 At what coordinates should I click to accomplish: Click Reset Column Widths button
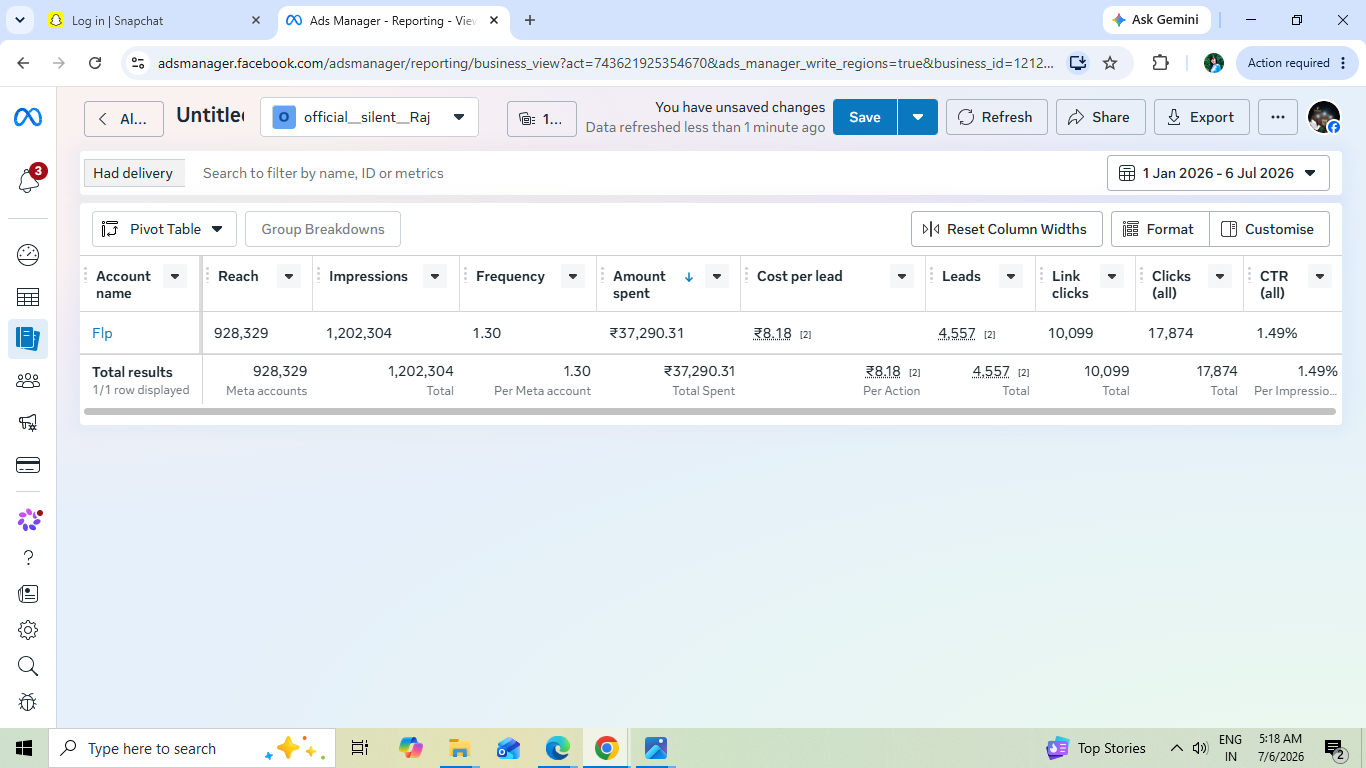pyautogui.click(x=1006, y=229)
